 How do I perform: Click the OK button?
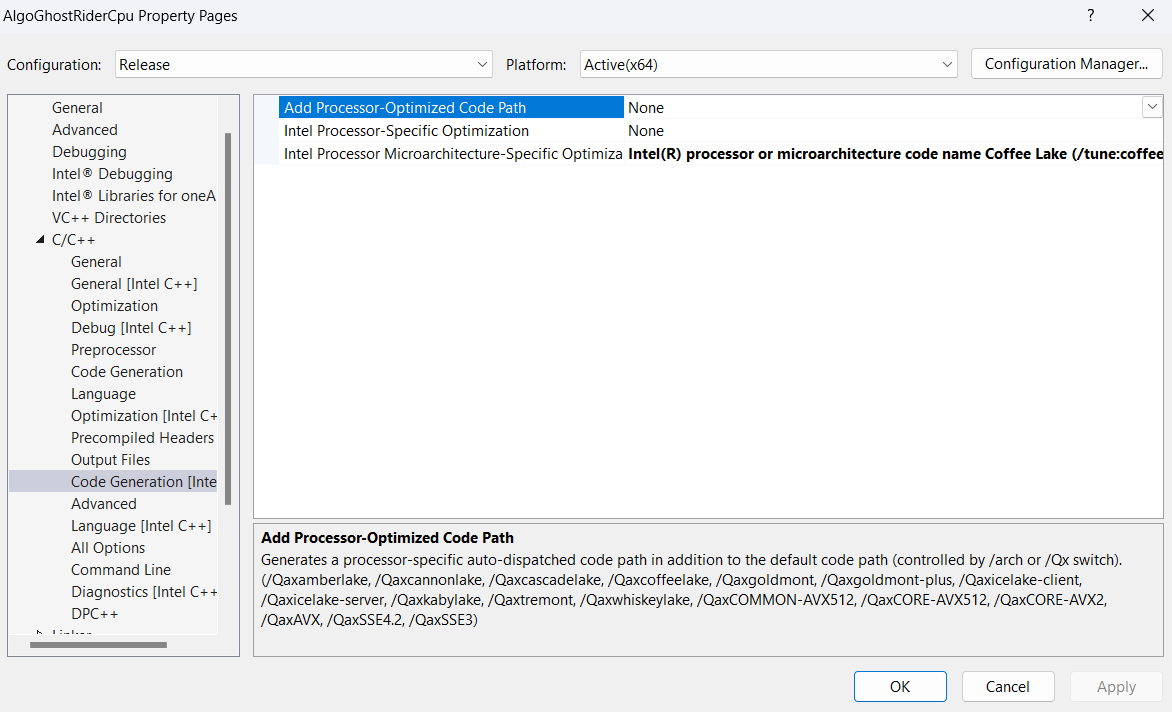pos(899,686)
